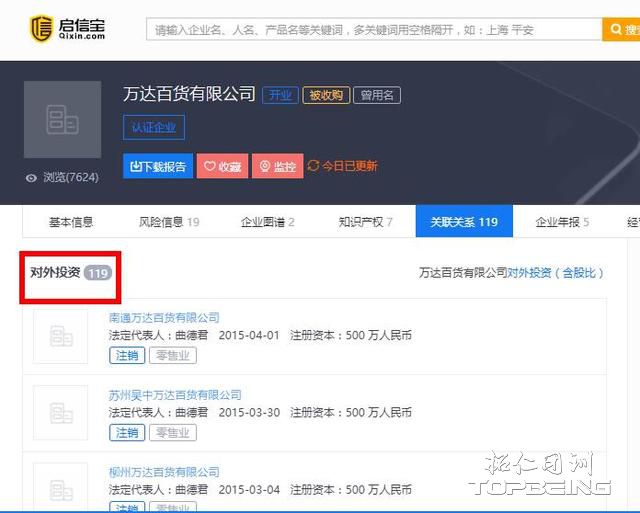Click the heart icon in 收藏
Image resolution: width=640 pixels, height=513 pixels.
pos(209,166)
